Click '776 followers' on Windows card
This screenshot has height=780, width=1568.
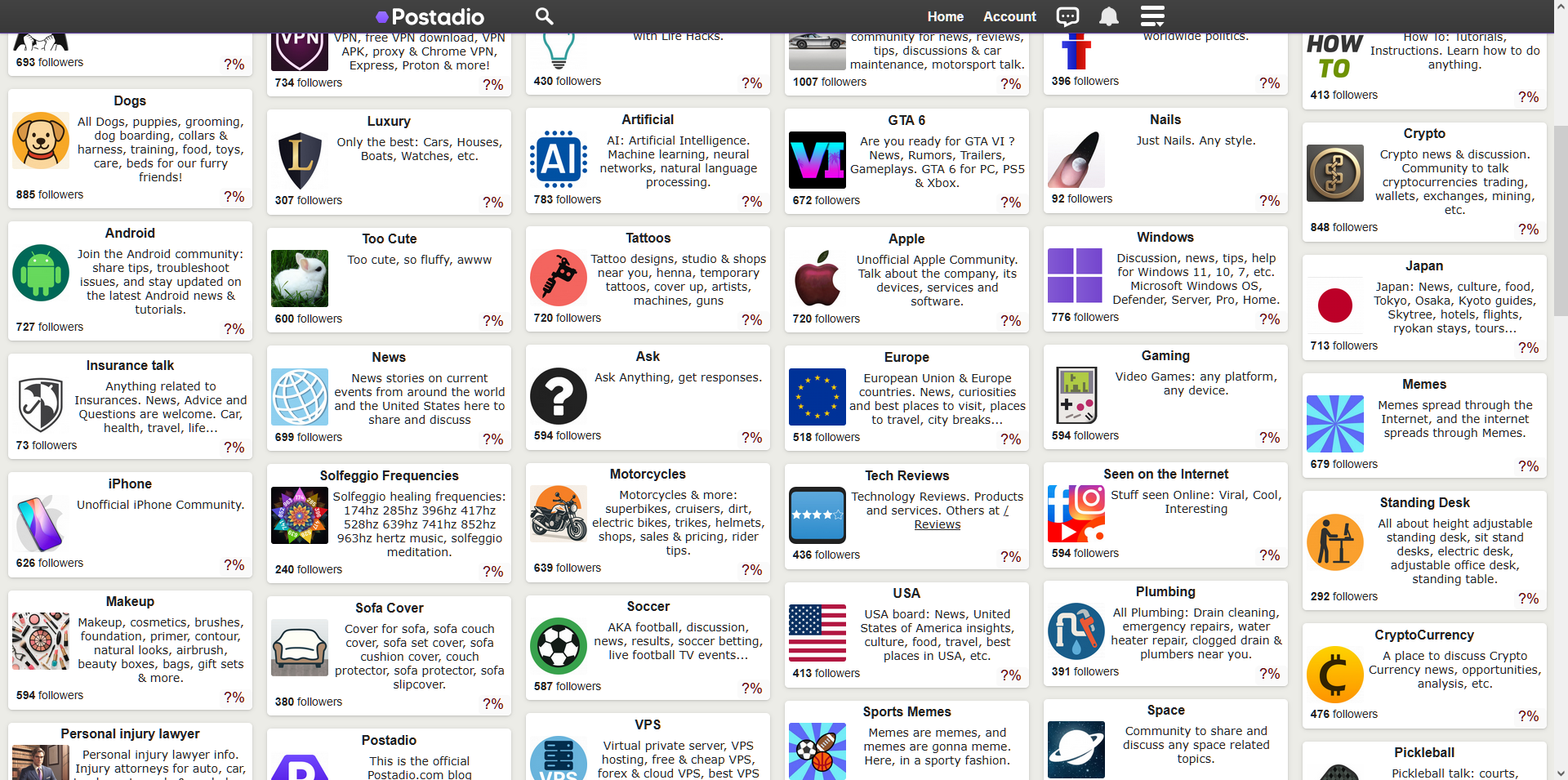point(1085,317)
